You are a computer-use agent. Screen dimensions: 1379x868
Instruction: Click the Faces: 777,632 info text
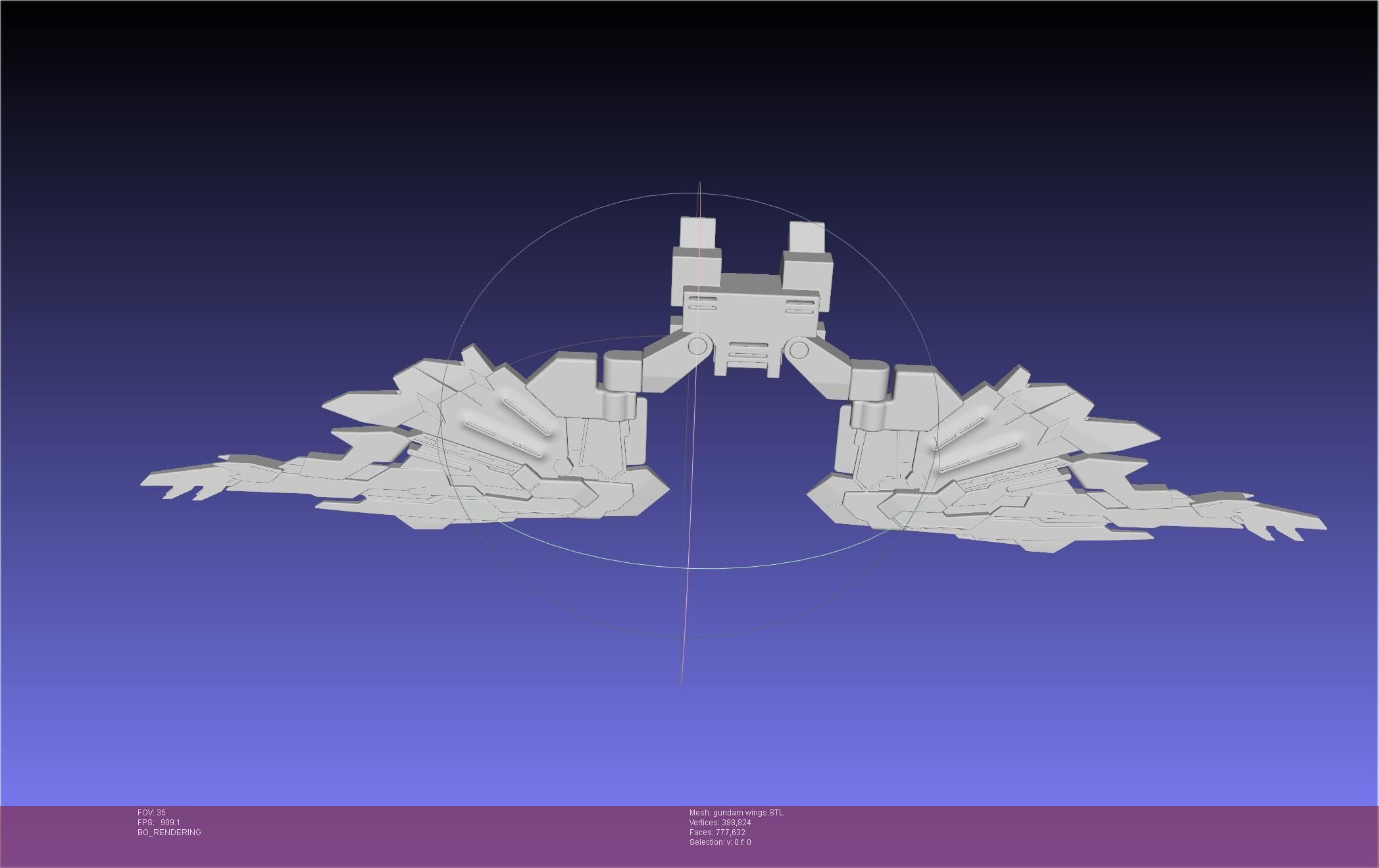coord(717,832)
